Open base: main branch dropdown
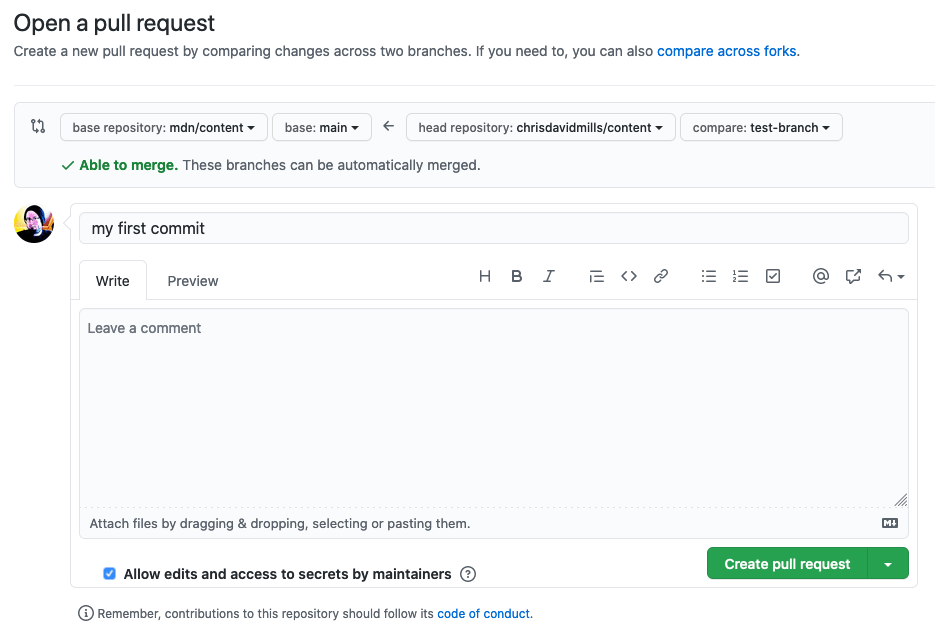 [322, 128]
